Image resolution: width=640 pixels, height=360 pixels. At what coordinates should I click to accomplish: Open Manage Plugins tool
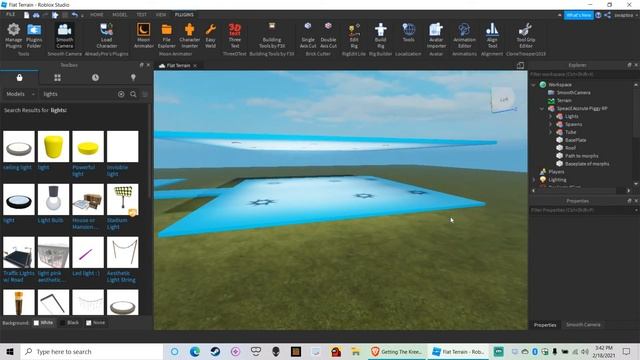13,36
